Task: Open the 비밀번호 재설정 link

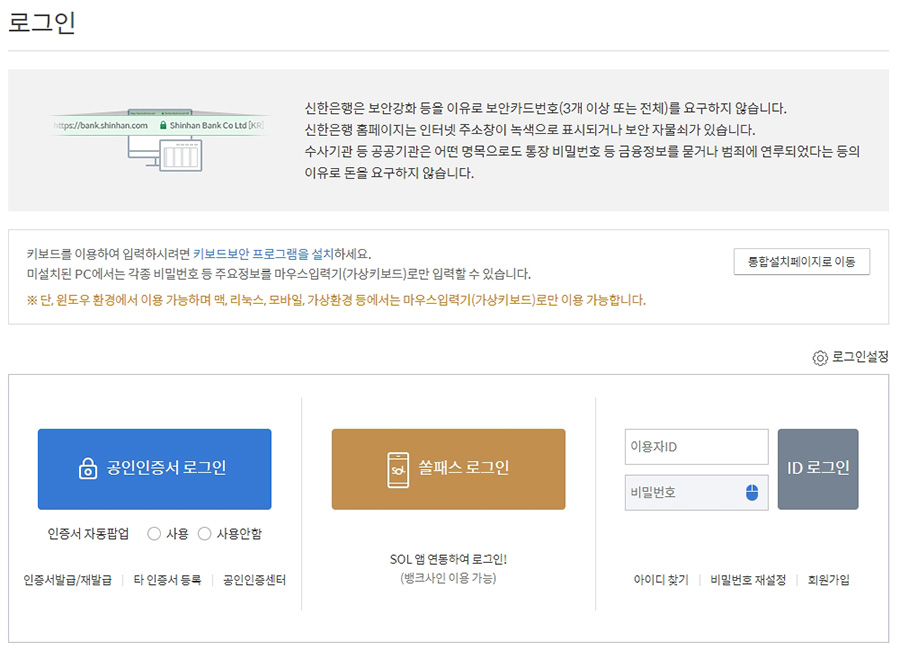Action: 748,580
